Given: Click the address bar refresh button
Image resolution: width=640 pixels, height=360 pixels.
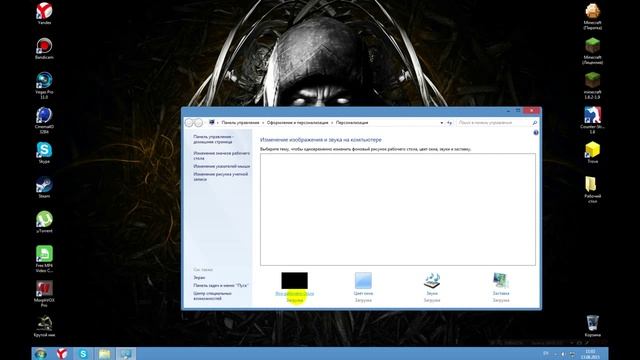Looking at the screenshot, I should (x=449, y=122).
